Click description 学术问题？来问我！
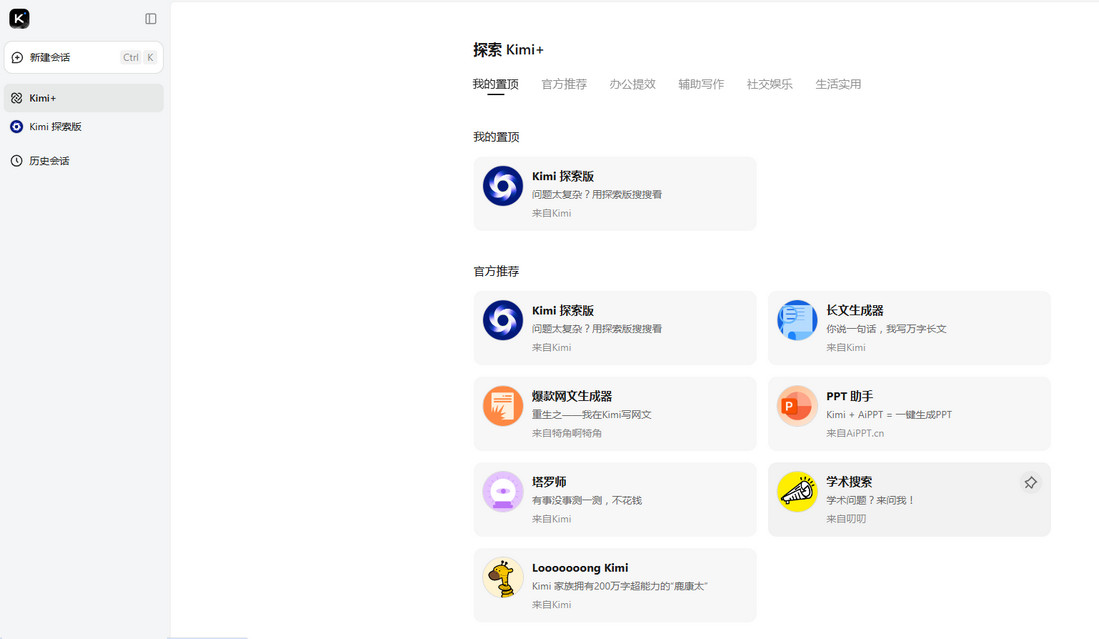1099x639 pixels. 870,500
